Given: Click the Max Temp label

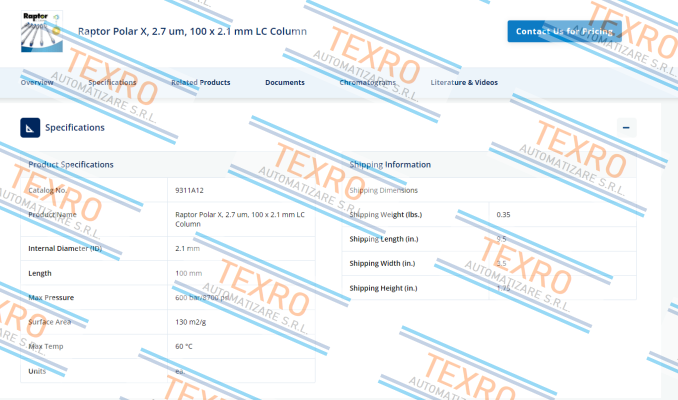Looking at the screenshot, I should [46, 346].
